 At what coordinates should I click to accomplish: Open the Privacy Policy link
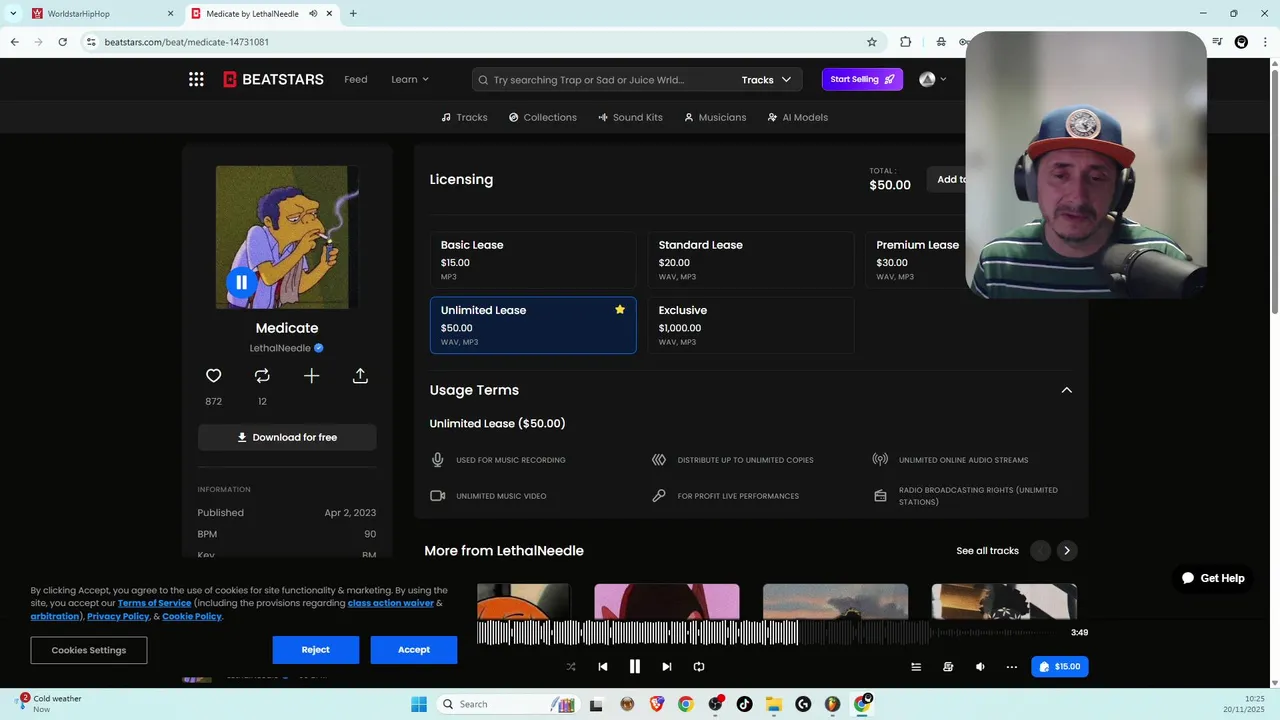coord(118,616)
